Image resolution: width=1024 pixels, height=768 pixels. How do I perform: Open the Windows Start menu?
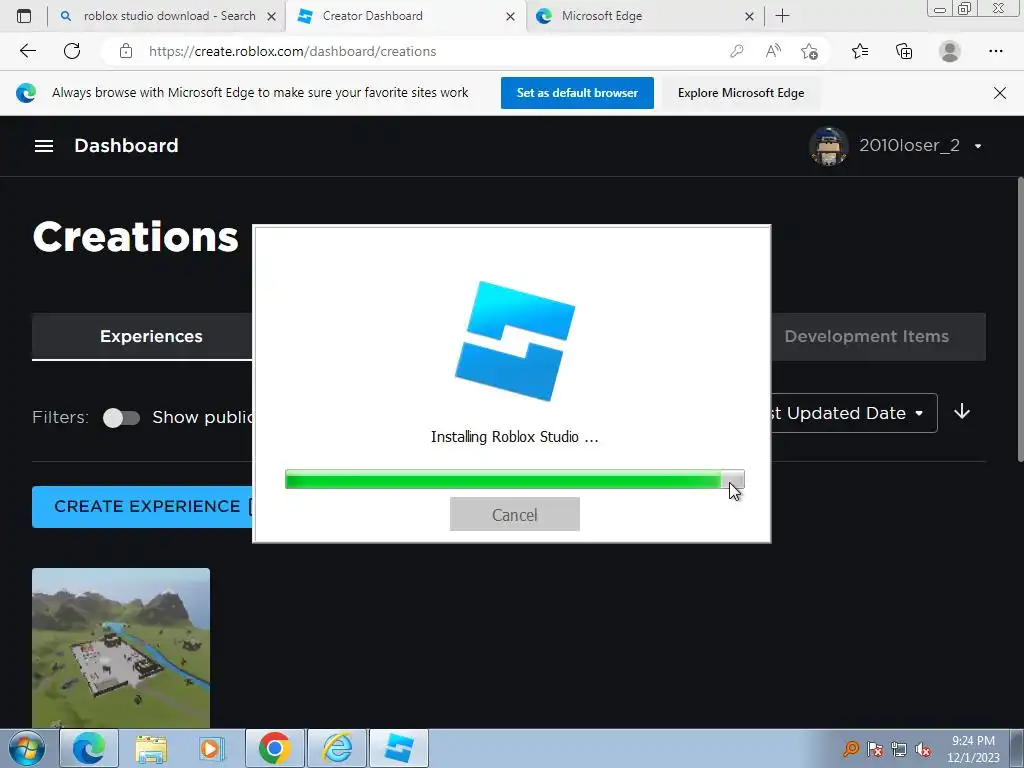click(25, 748)
